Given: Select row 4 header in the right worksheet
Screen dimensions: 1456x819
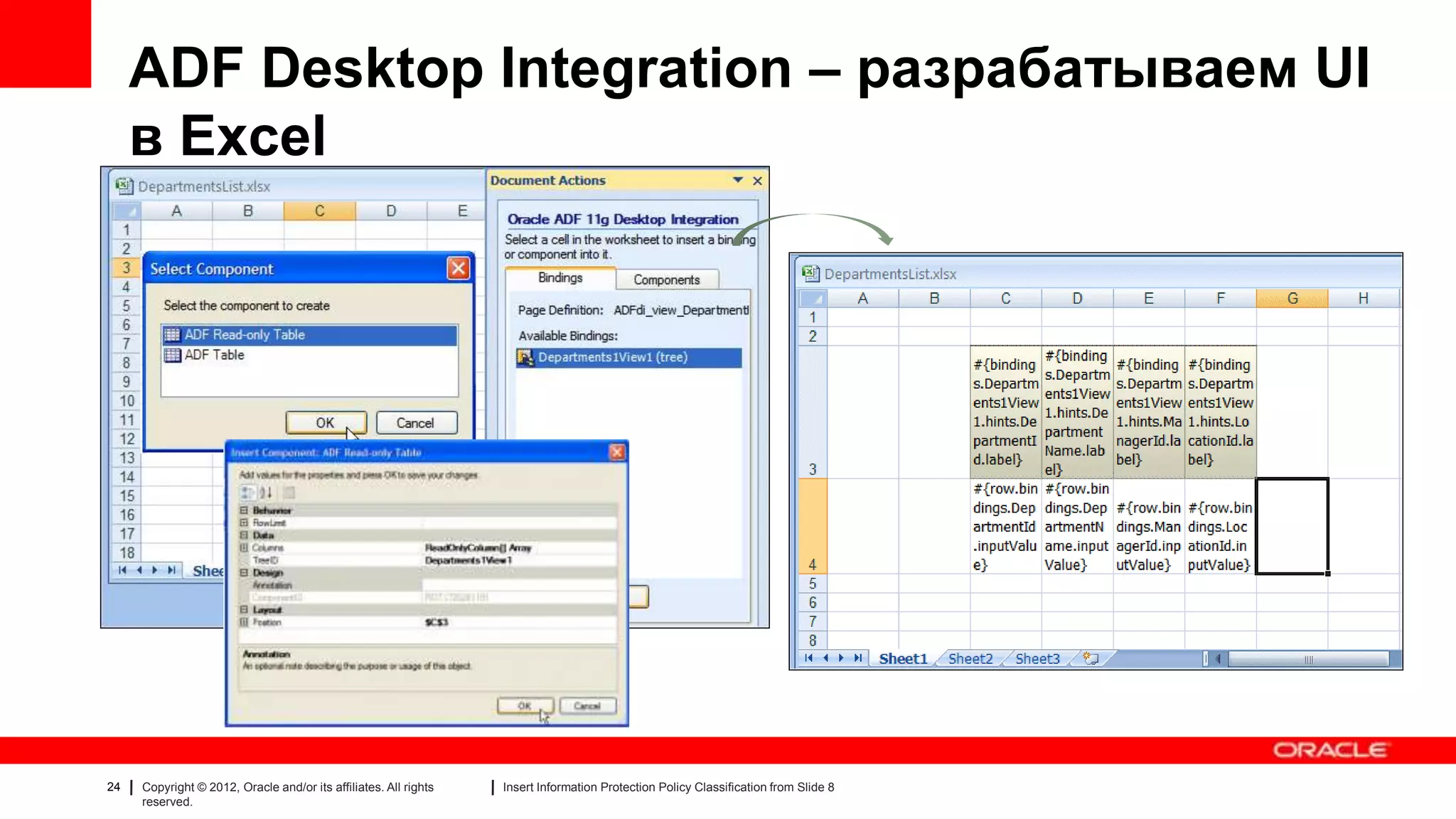Looking at the screenshot, I should (x=813, y=526).
